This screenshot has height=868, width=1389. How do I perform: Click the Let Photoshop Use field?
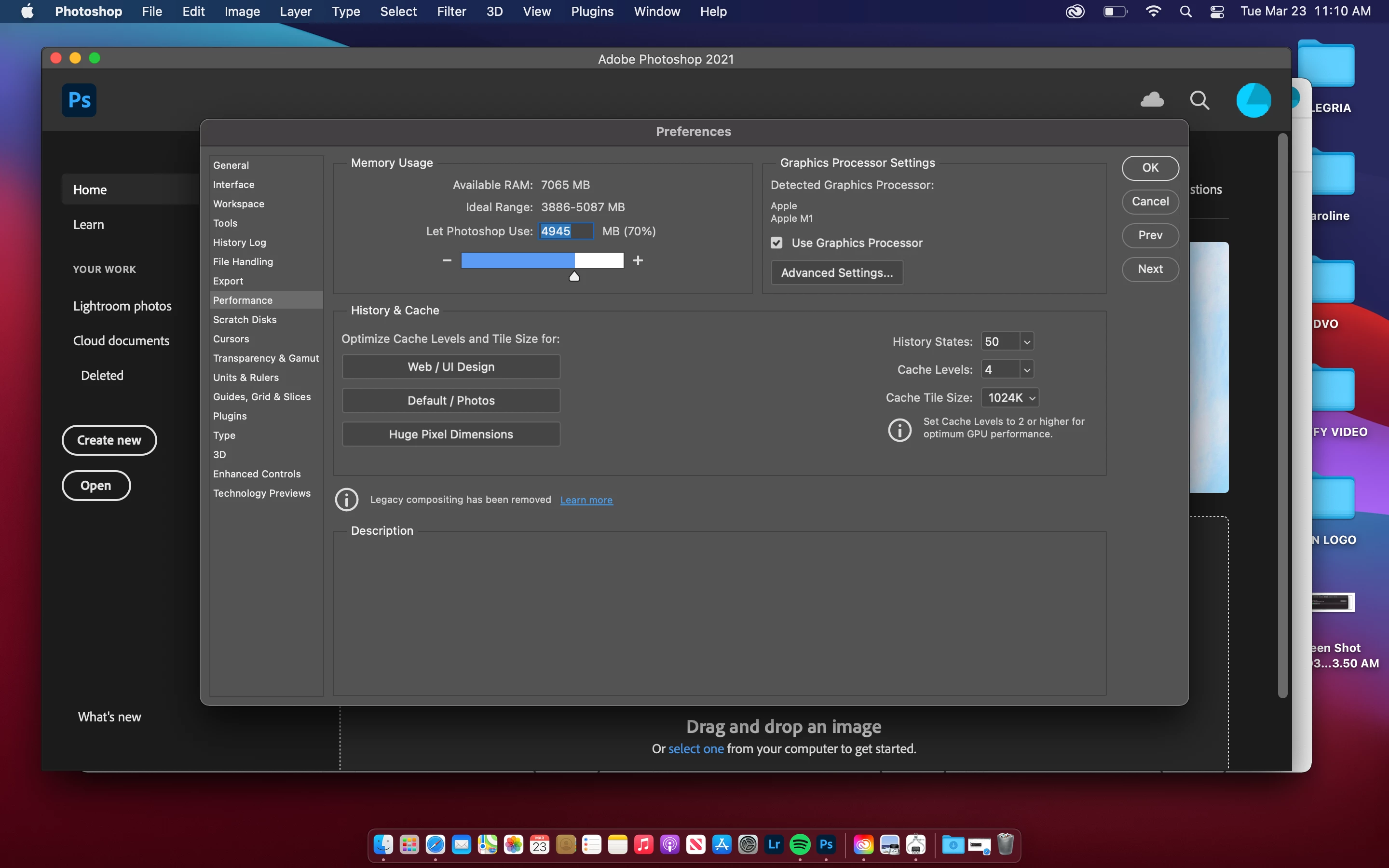click(565, 231)
